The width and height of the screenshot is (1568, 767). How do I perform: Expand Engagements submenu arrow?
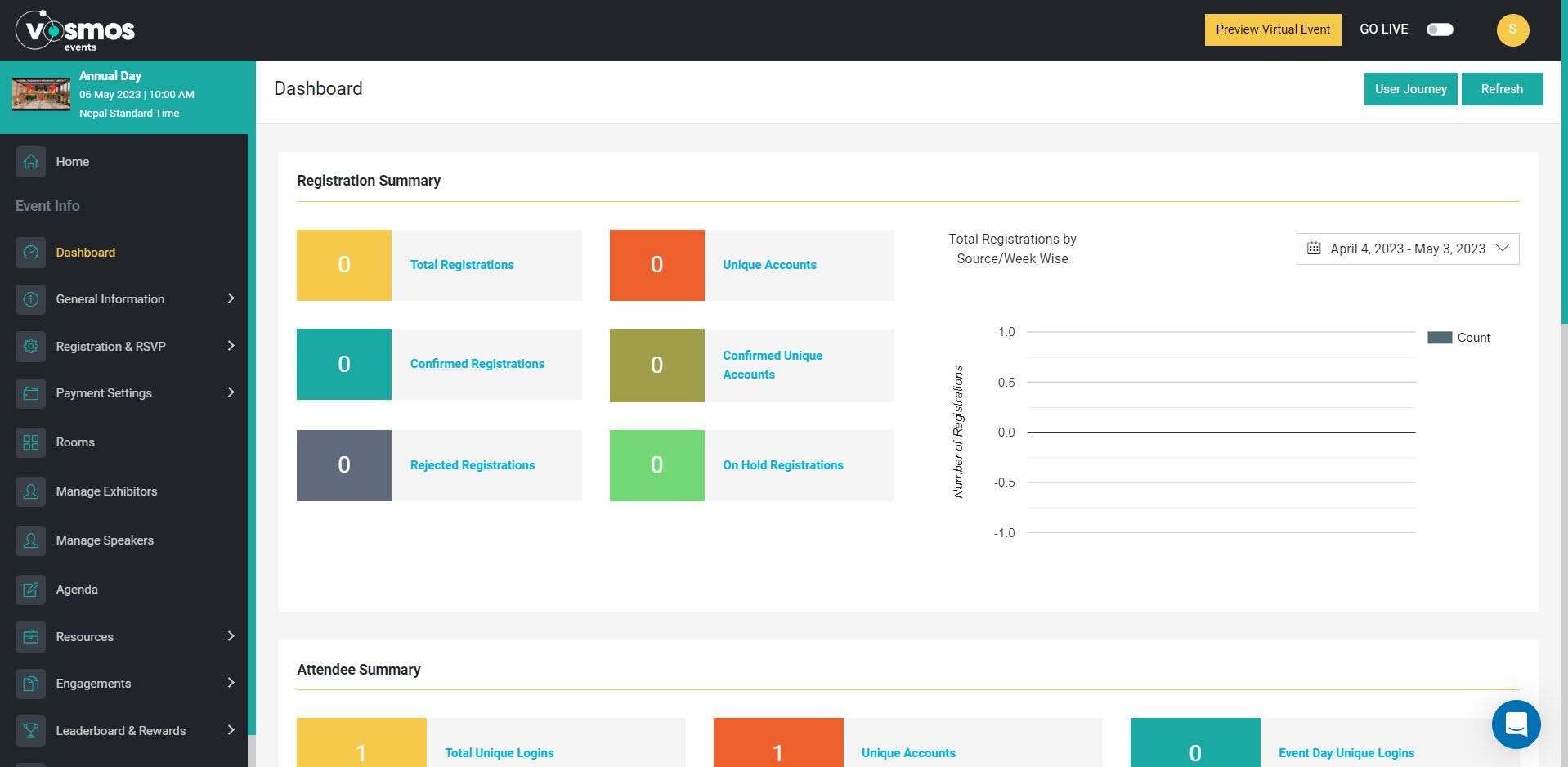tap(231, 683)
